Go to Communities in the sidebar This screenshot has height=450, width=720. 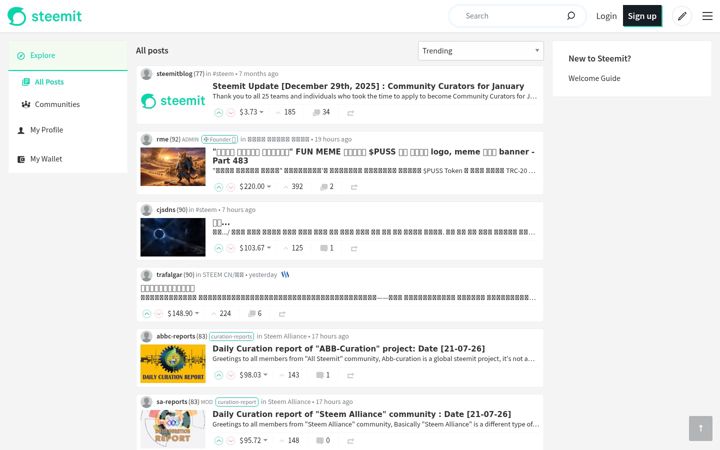[x=57, y=105]
